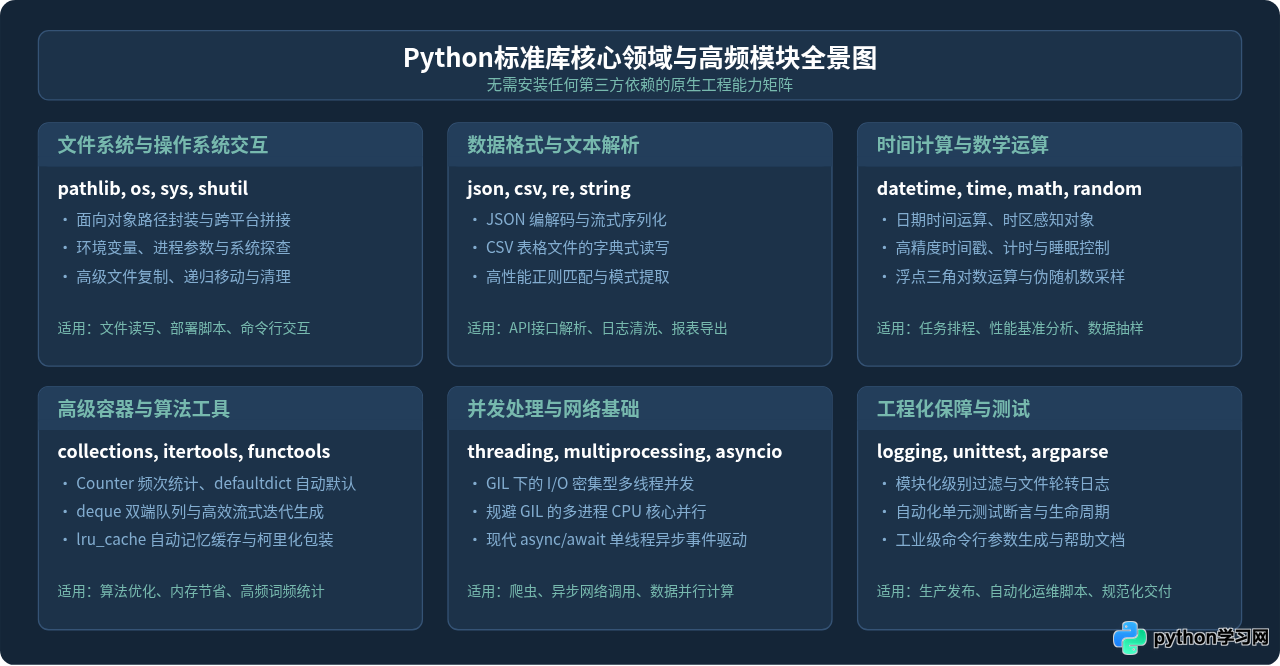Select subtitle '无需安装任何第三方依赖的原生工程能力矩阵'
This screenshot has height=666, width=1280.
pos(640,85)
